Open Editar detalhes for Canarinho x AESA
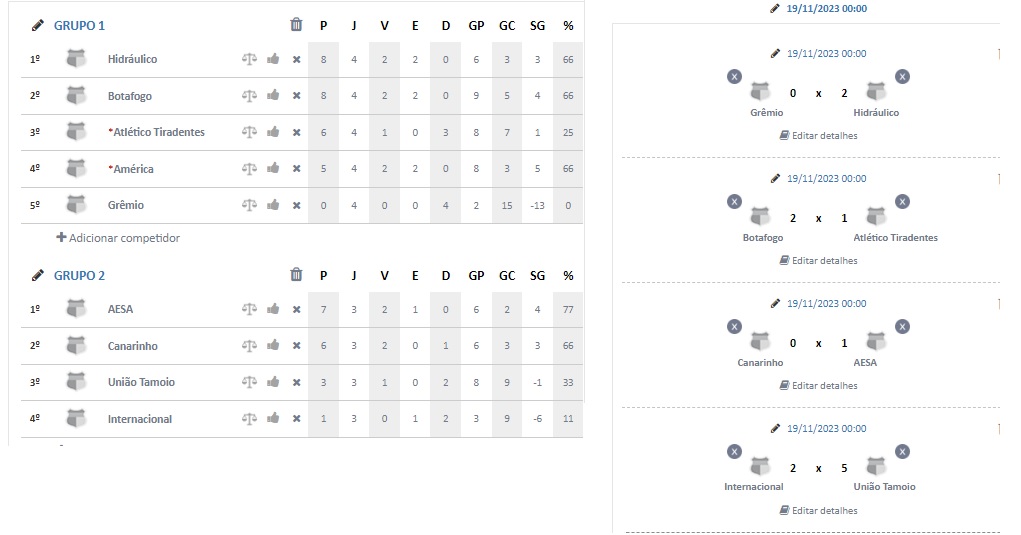This screenshot has width=1021, height=535. point(818,385)
